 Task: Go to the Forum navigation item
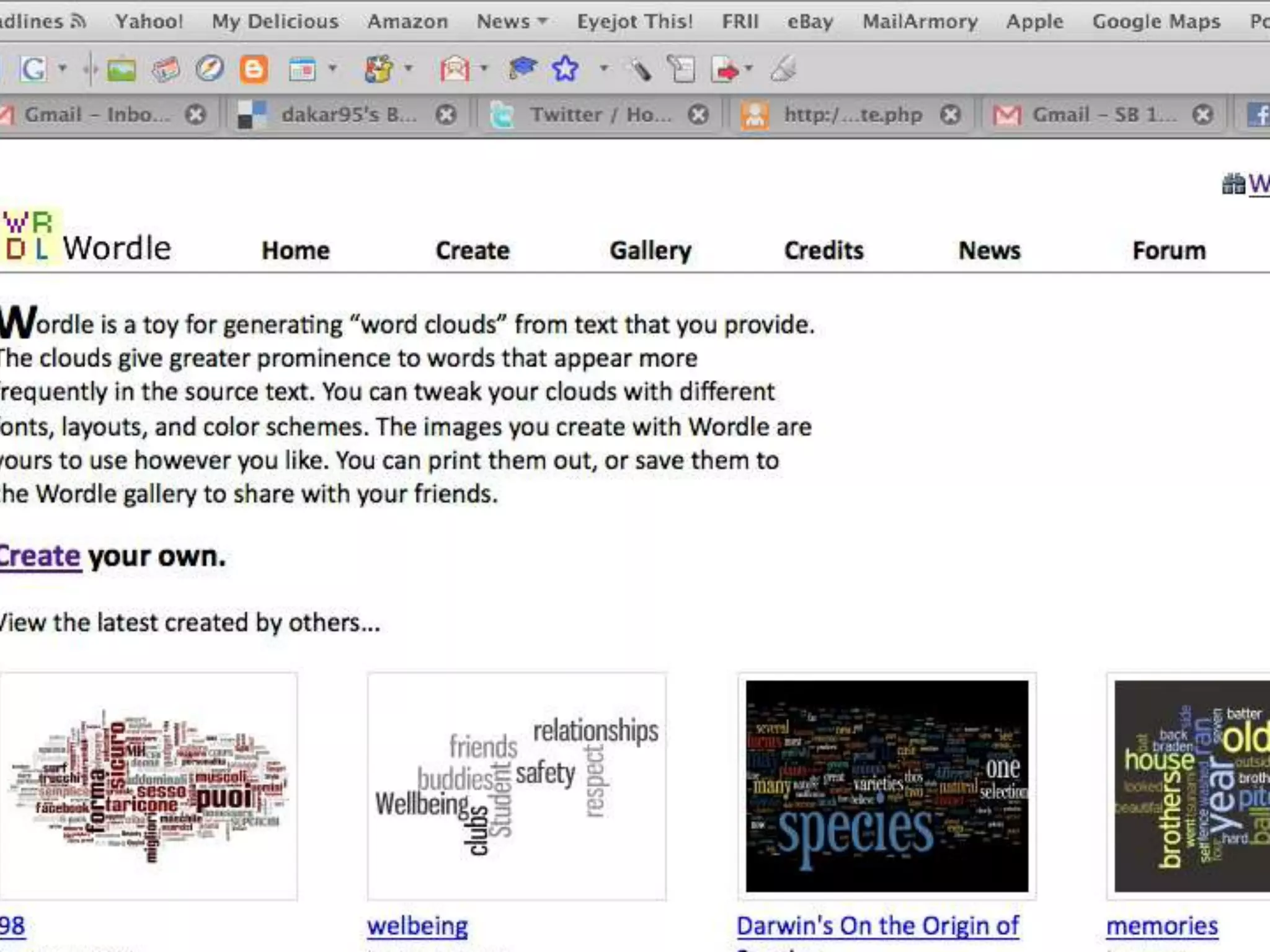1169,251
